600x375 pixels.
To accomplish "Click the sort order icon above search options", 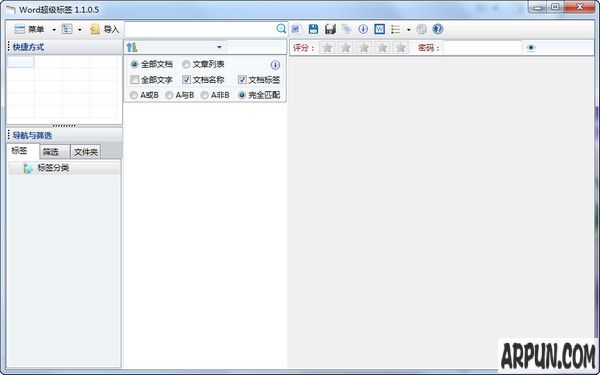I will [132, 47].
